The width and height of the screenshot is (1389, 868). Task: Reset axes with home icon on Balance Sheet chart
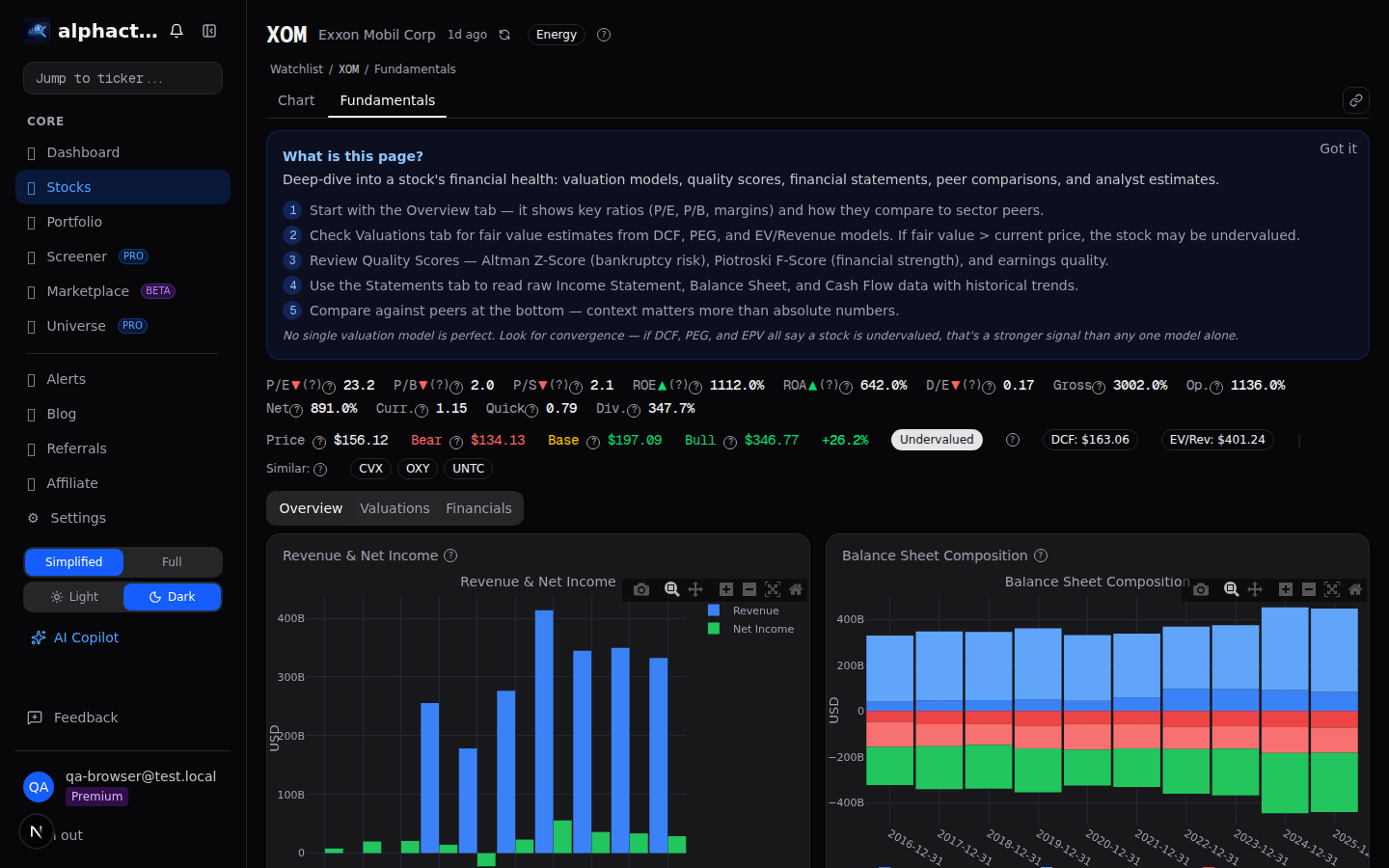coord(1355,589)
